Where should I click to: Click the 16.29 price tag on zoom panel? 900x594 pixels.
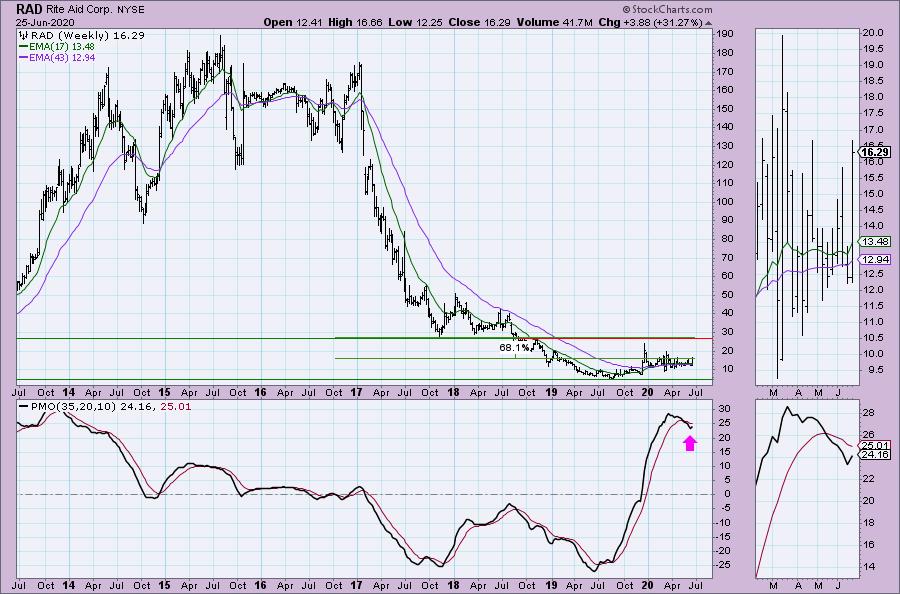[x=875, y=152]
